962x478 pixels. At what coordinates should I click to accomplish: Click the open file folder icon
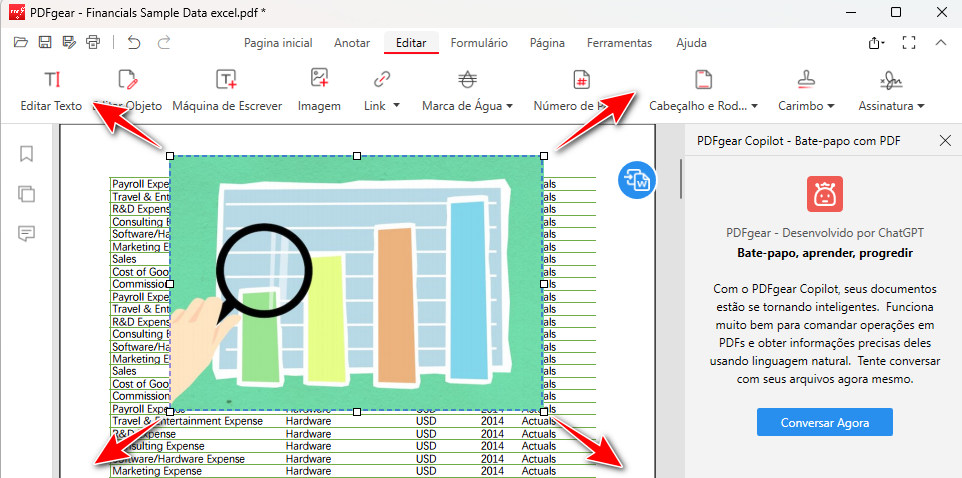21,43
